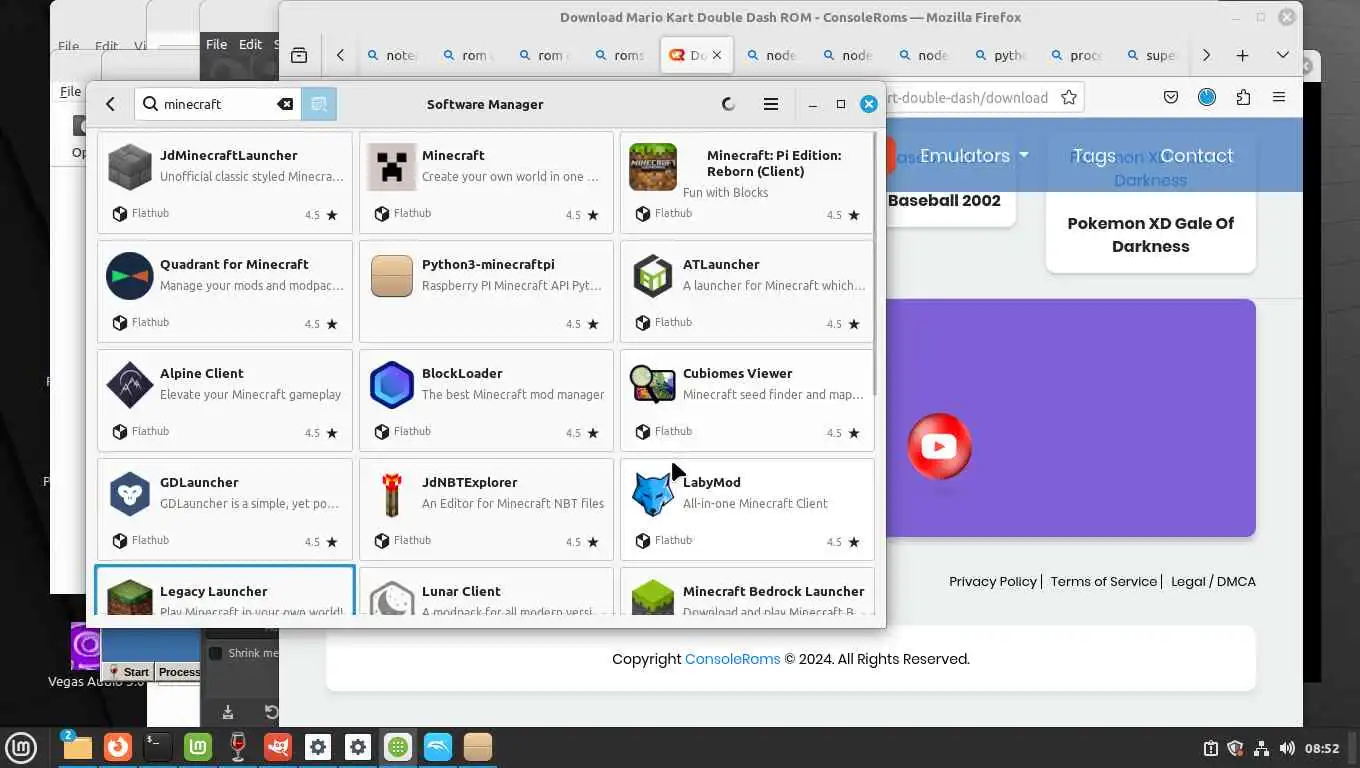Click the Software Manager vertical scrollbar
The height and width of the screenshot is (768, 1360).
click(x=875, y=262)
